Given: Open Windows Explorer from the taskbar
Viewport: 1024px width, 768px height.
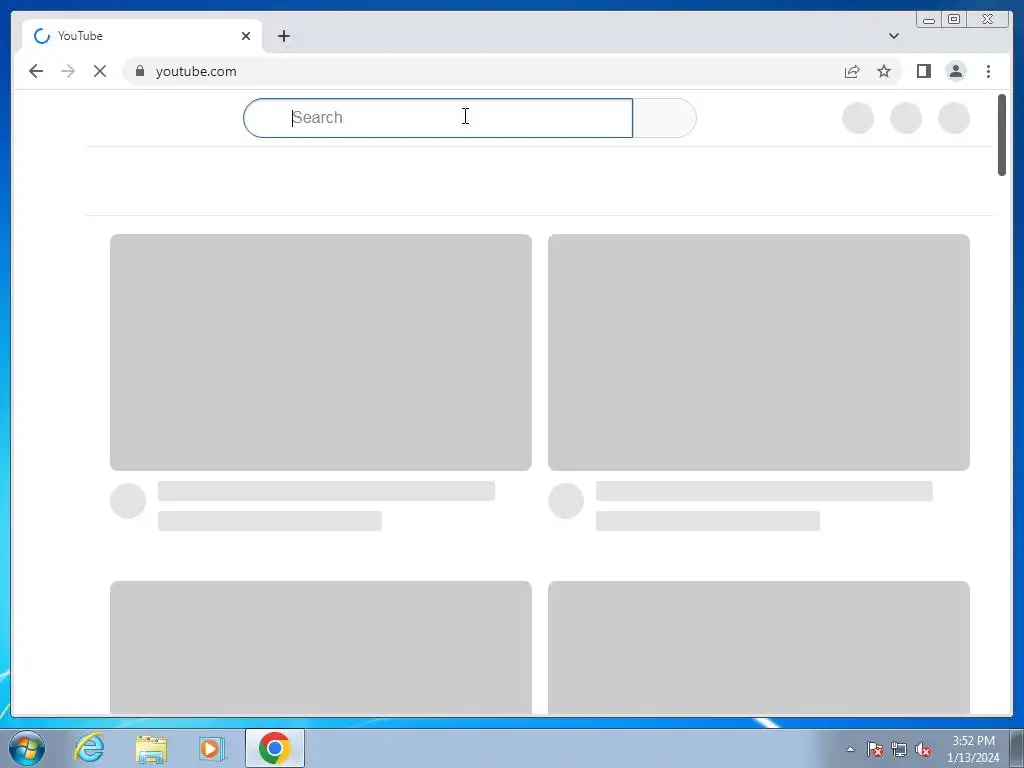Looking at the screenshot, I should [151, 748].
